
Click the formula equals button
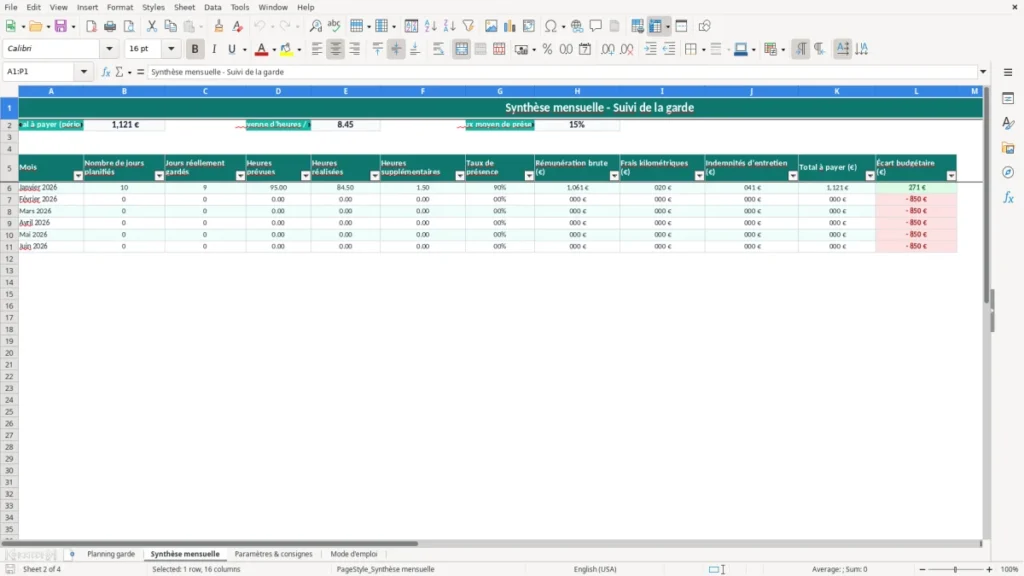[x=140, y=72]
